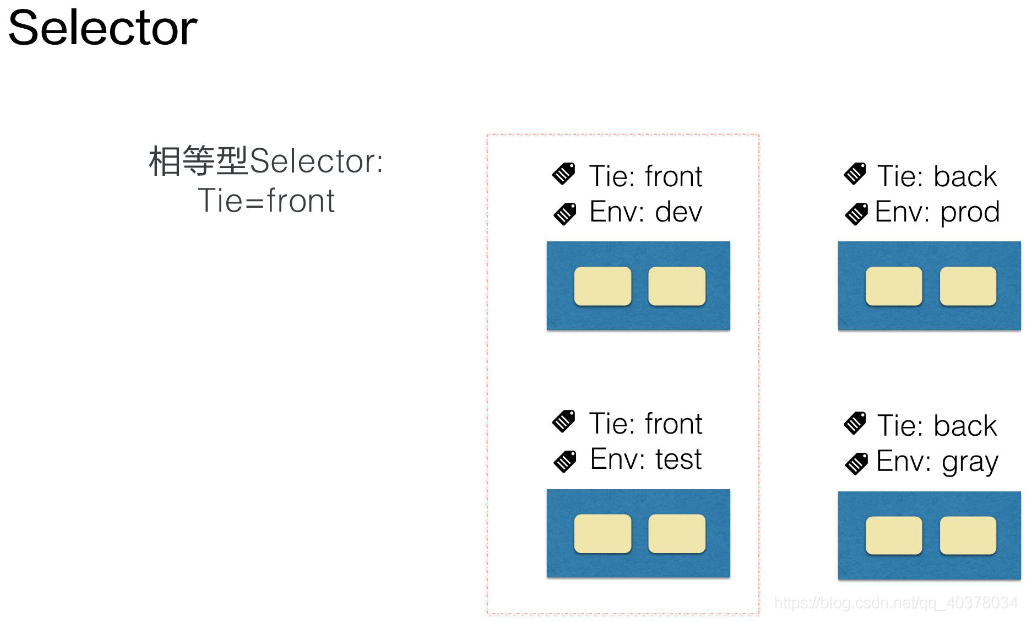Screen dimensions: 1027x621
Task: Select the left yellow pod in the dev box
Action: pyautogui.click(x=603, y=286)
